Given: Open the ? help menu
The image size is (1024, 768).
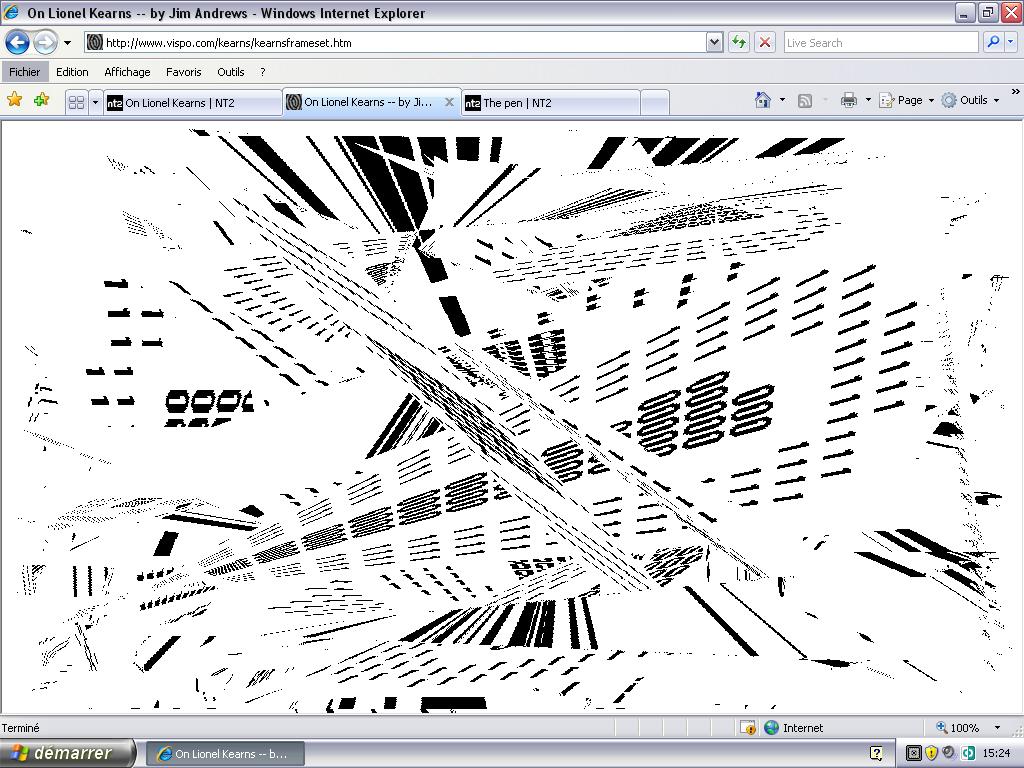Looking at the screenshot, I should click(x=263, y=72).
